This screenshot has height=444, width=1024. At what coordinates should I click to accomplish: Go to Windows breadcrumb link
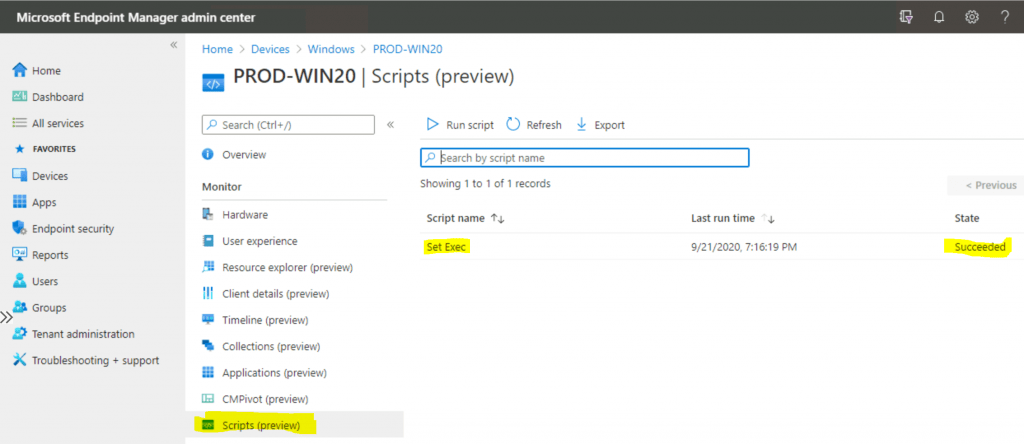pos(331,49)
